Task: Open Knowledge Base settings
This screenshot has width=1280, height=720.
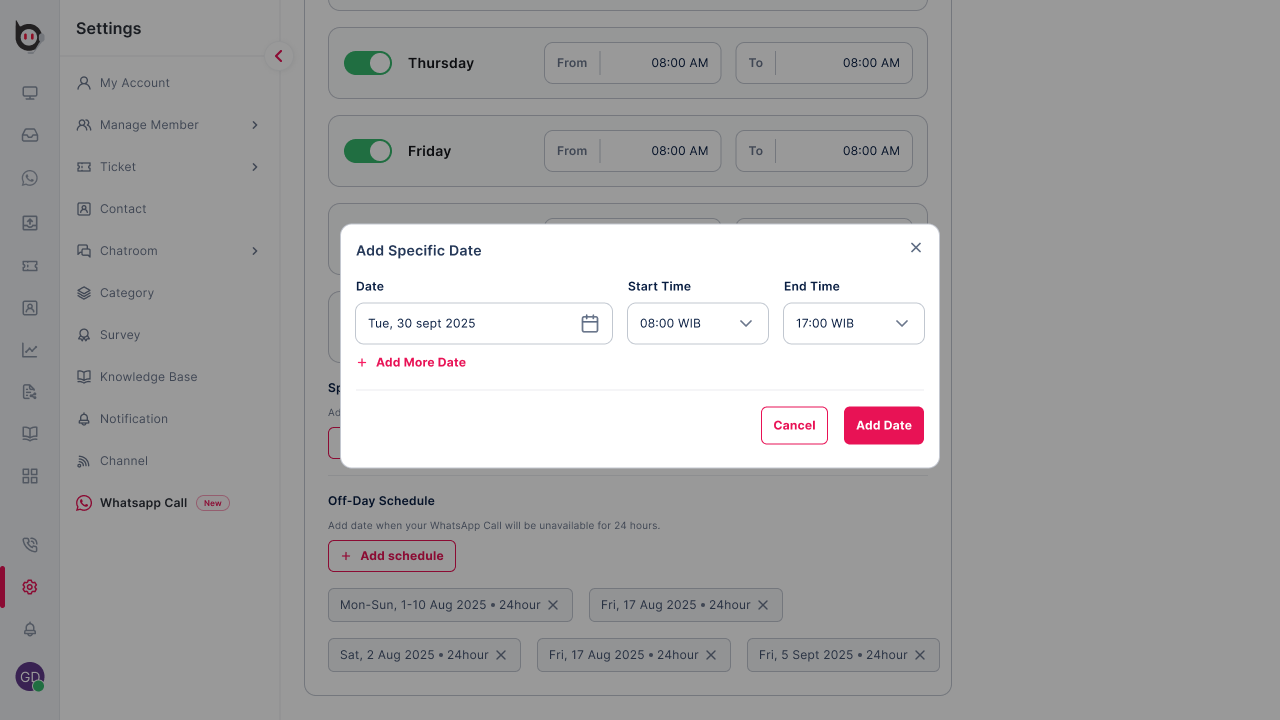Action: pyautogui.click(x=148, y=377)
